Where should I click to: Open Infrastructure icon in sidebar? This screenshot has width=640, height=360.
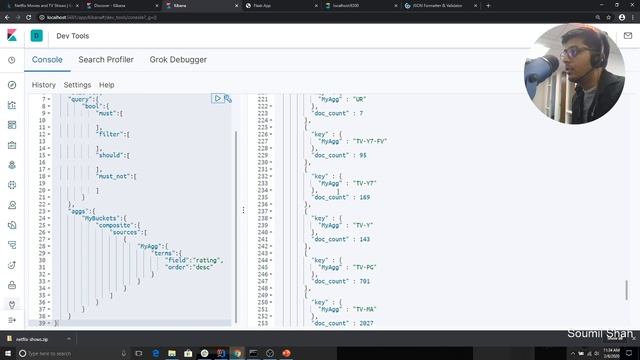tap(12, 205)
